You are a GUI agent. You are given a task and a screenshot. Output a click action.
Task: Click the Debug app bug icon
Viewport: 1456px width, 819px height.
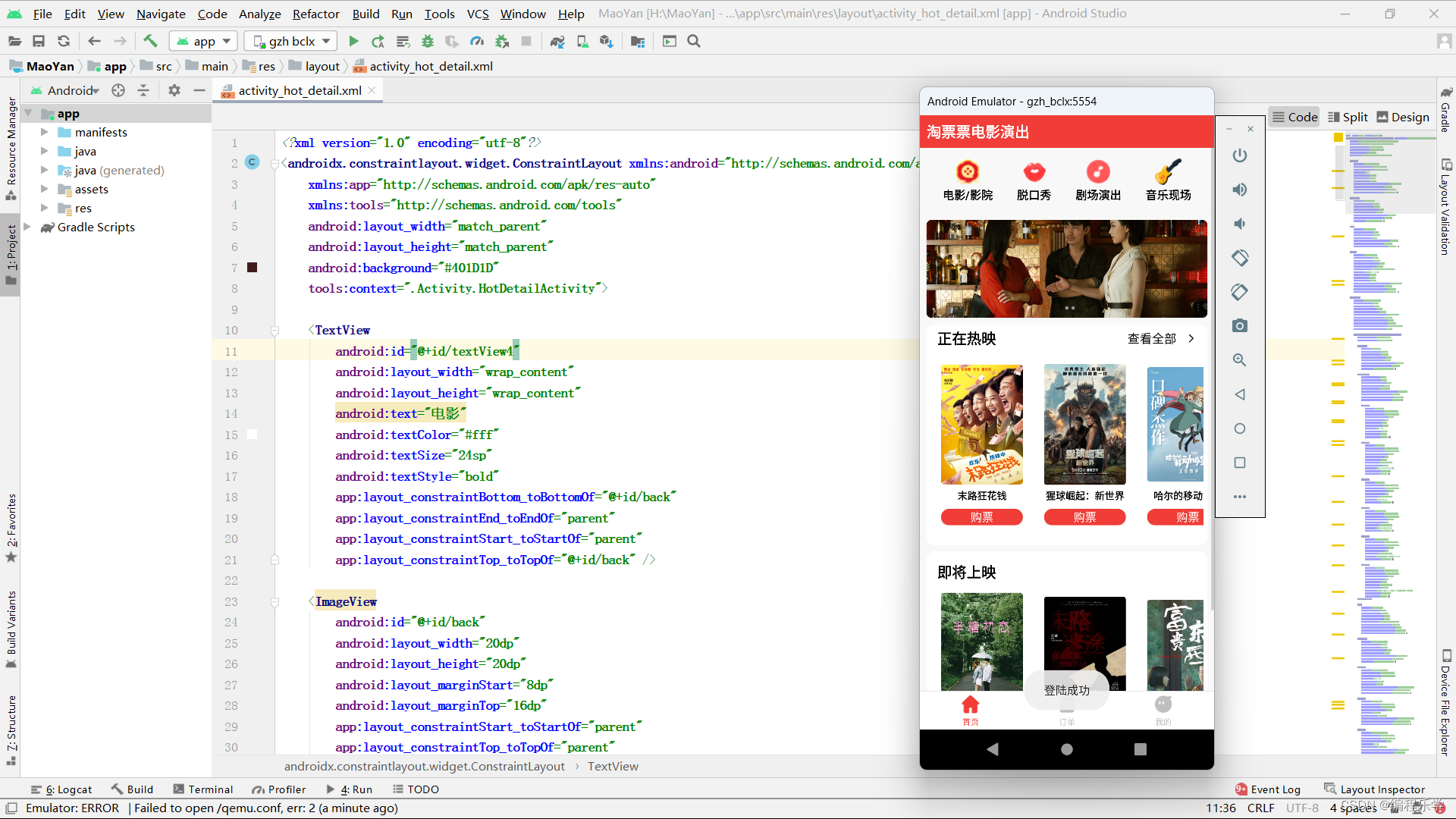pyautogui.click(x=428, y=41)
